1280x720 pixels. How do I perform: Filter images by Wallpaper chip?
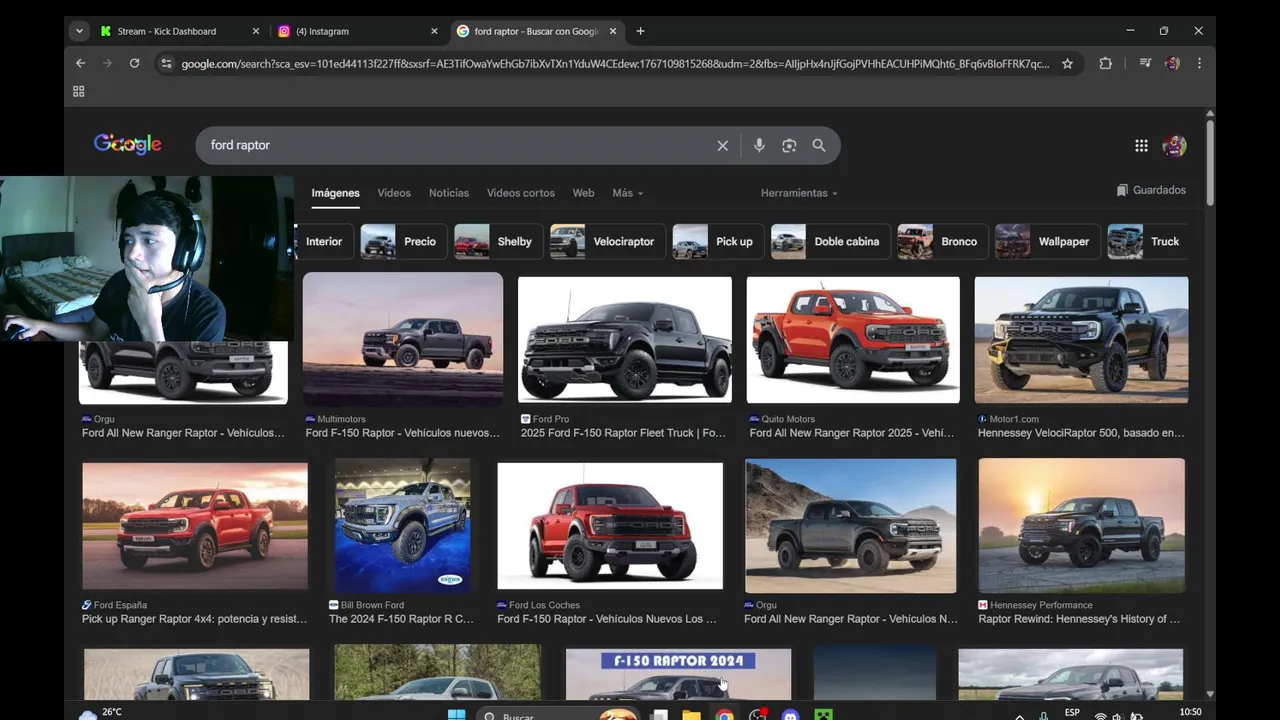1046,242
